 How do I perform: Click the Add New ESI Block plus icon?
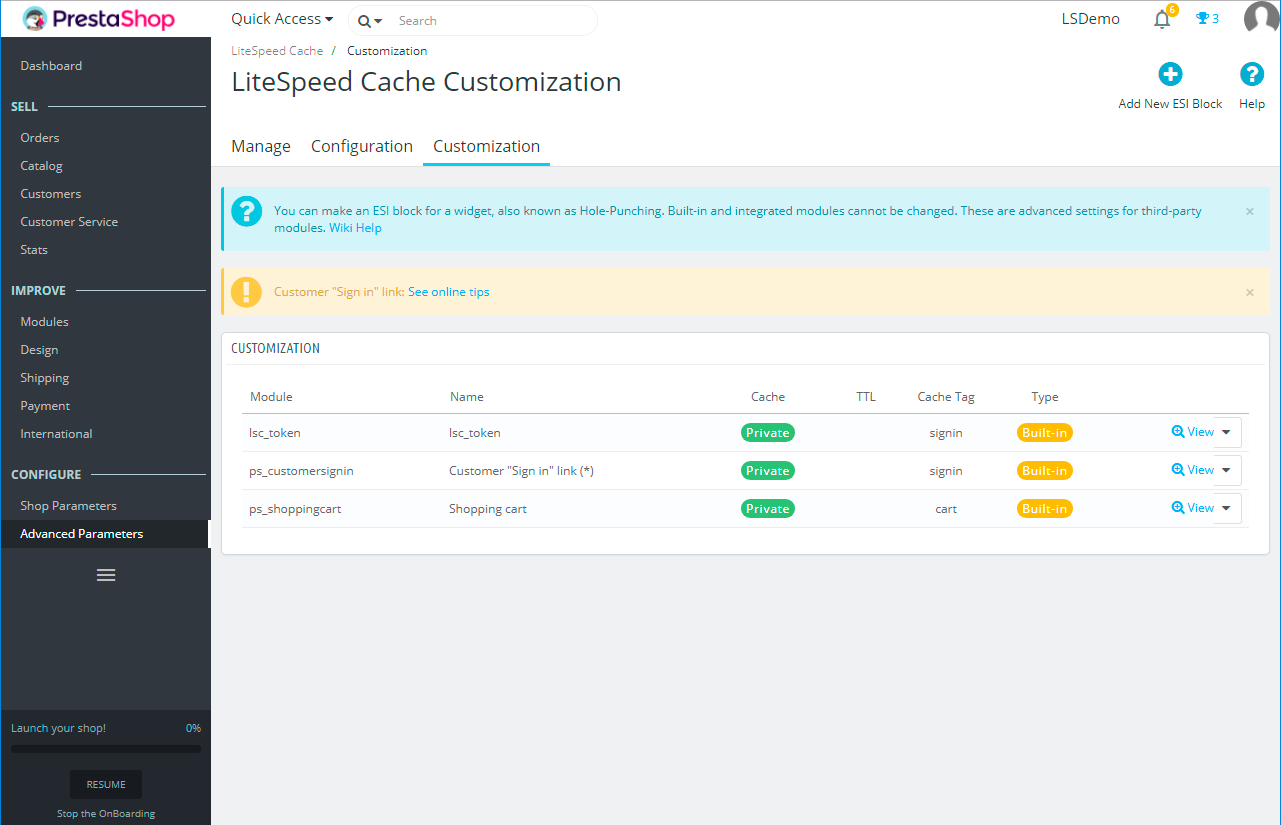[1170, 74]
